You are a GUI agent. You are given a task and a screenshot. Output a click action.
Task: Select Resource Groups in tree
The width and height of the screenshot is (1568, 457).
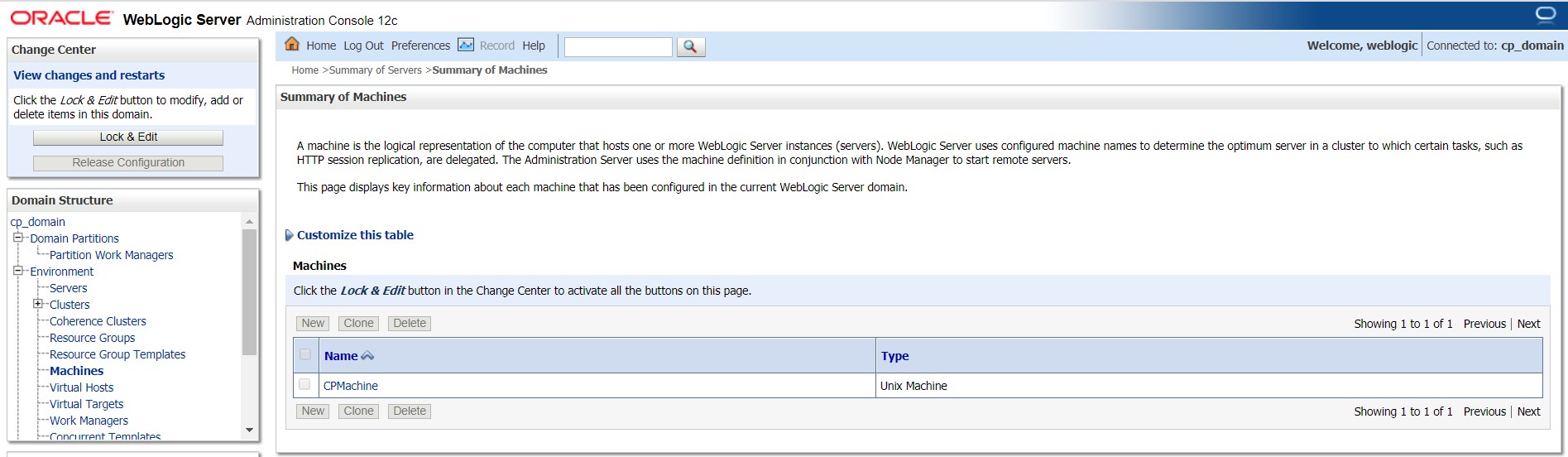click(92, 338)
